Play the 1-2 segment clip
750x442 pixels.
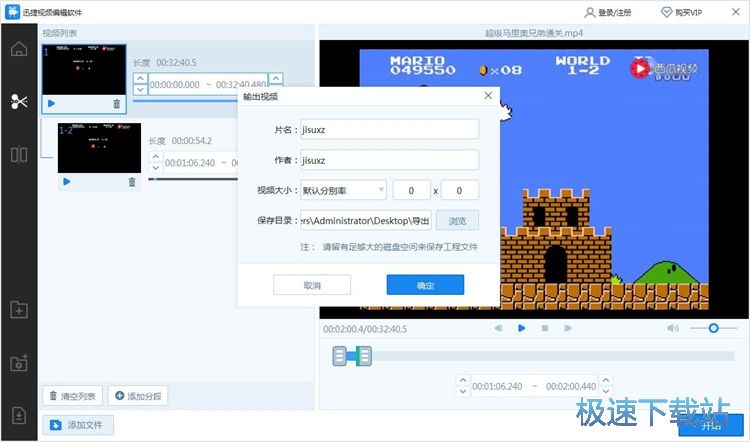67,182
